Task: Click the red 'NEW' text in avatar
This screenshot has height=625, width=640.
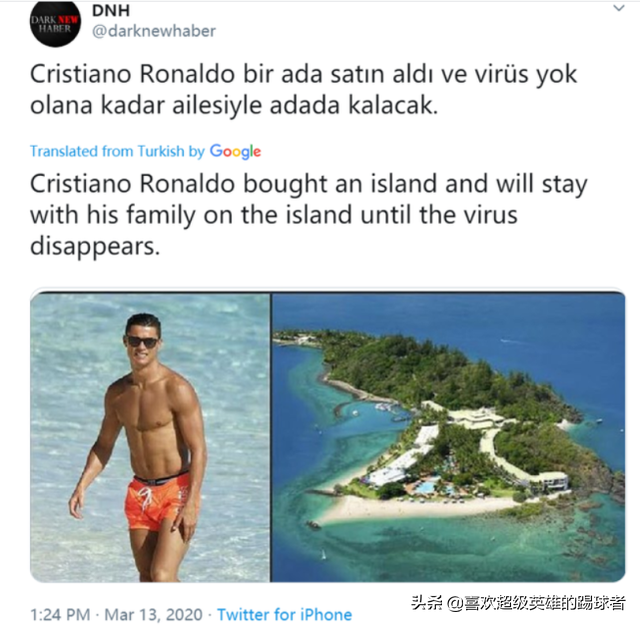Action: tap(68, 20)
